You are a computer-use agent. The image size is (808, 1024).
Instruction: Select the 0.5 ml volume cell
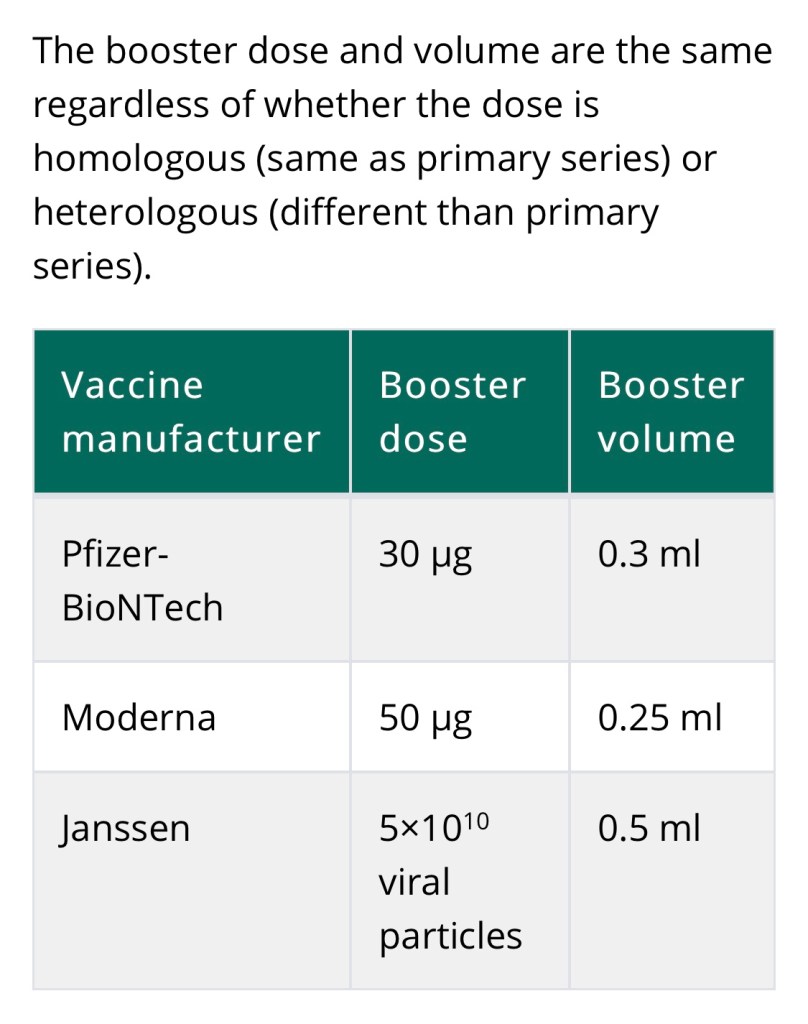coord(649,827)
